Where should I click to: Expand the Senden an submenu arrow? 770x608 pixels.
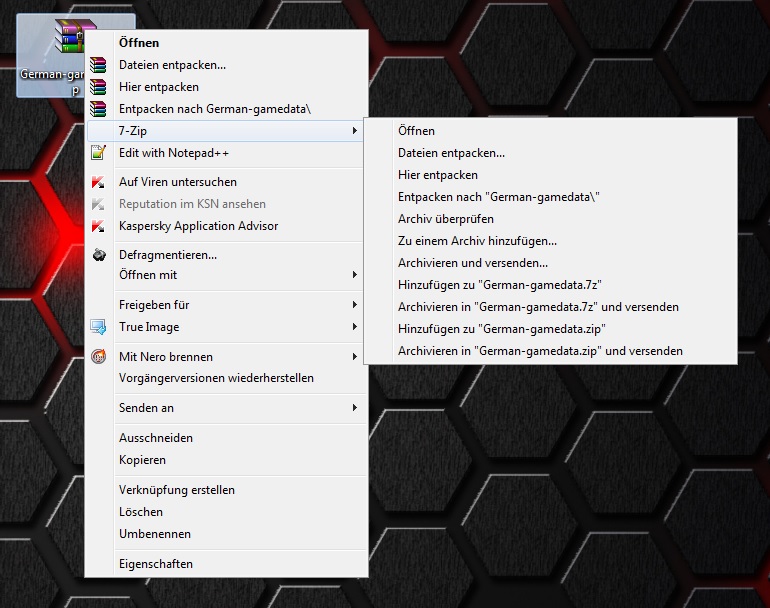point(355,408)
